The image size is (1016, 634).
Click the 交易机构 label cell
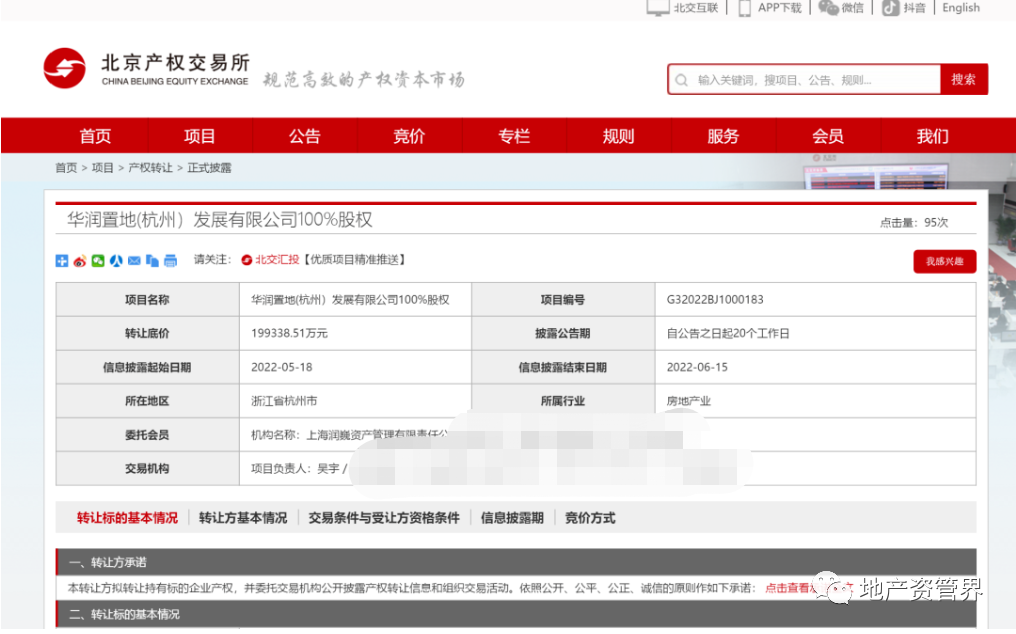(148, 468)
